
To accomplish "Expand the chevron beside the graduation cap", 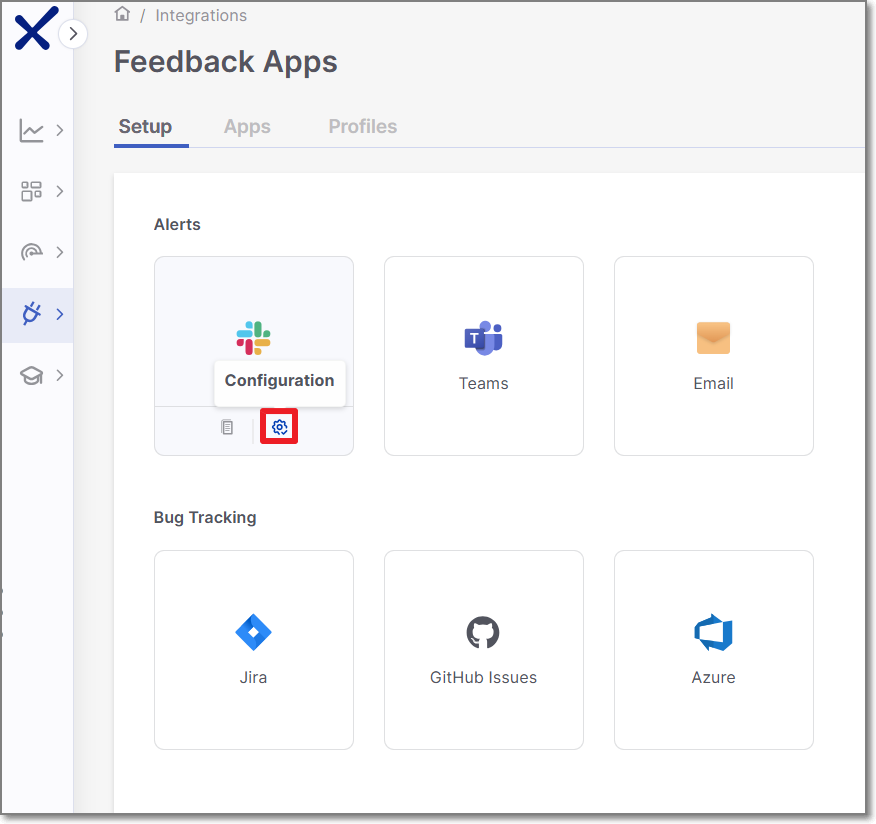I will (60, 376).
